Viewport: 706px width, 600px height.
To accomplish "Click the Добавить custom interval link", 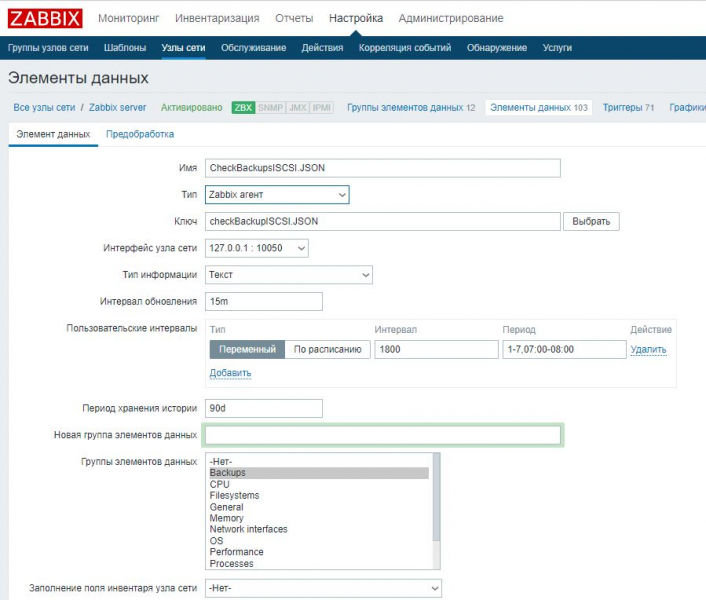I will coord(230,373).
